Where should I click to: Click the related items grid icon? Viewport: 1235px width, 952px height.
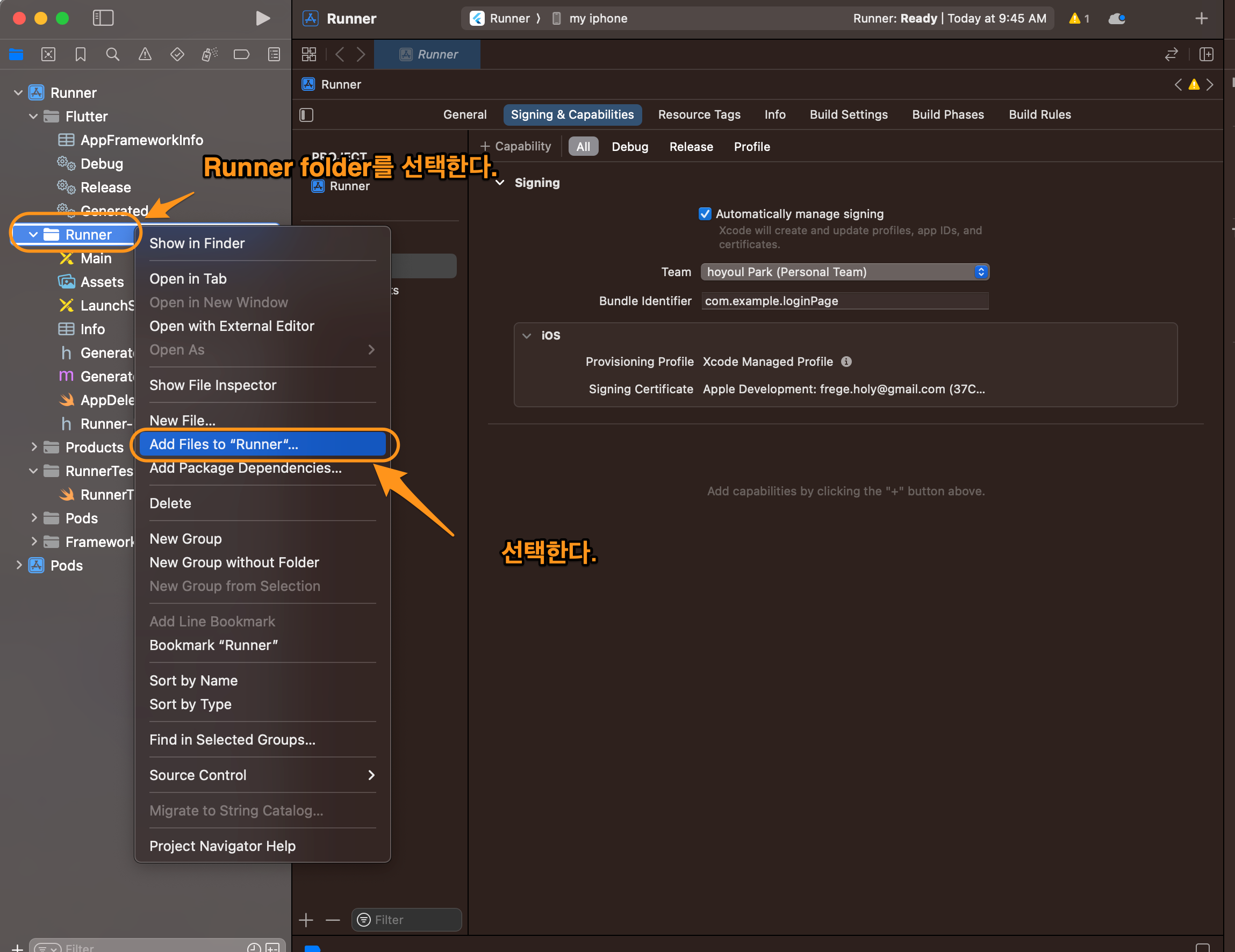click(x=308, y=54)
